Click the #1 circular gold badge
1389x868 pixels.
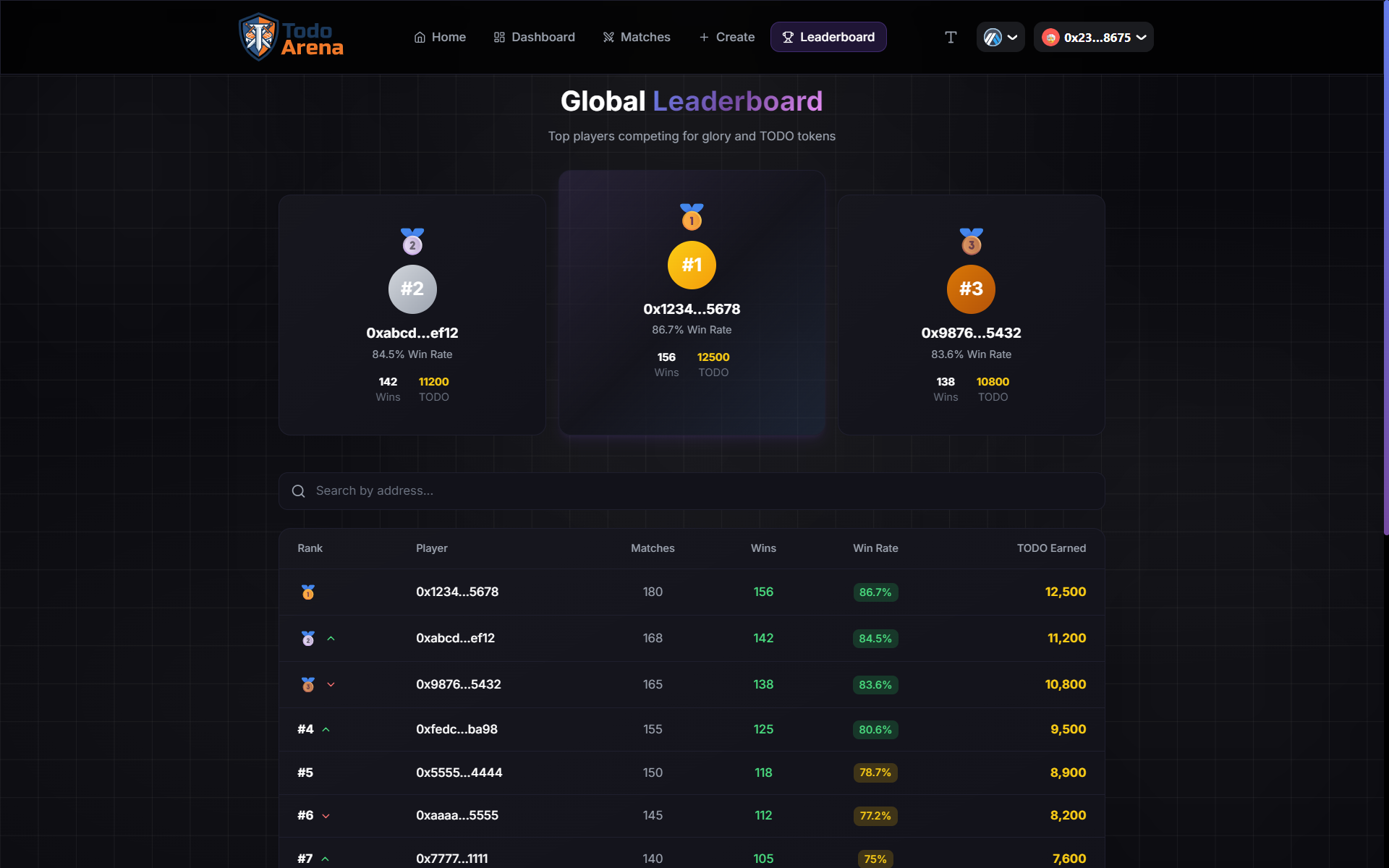pyautogui.click(x=692, y=265)
